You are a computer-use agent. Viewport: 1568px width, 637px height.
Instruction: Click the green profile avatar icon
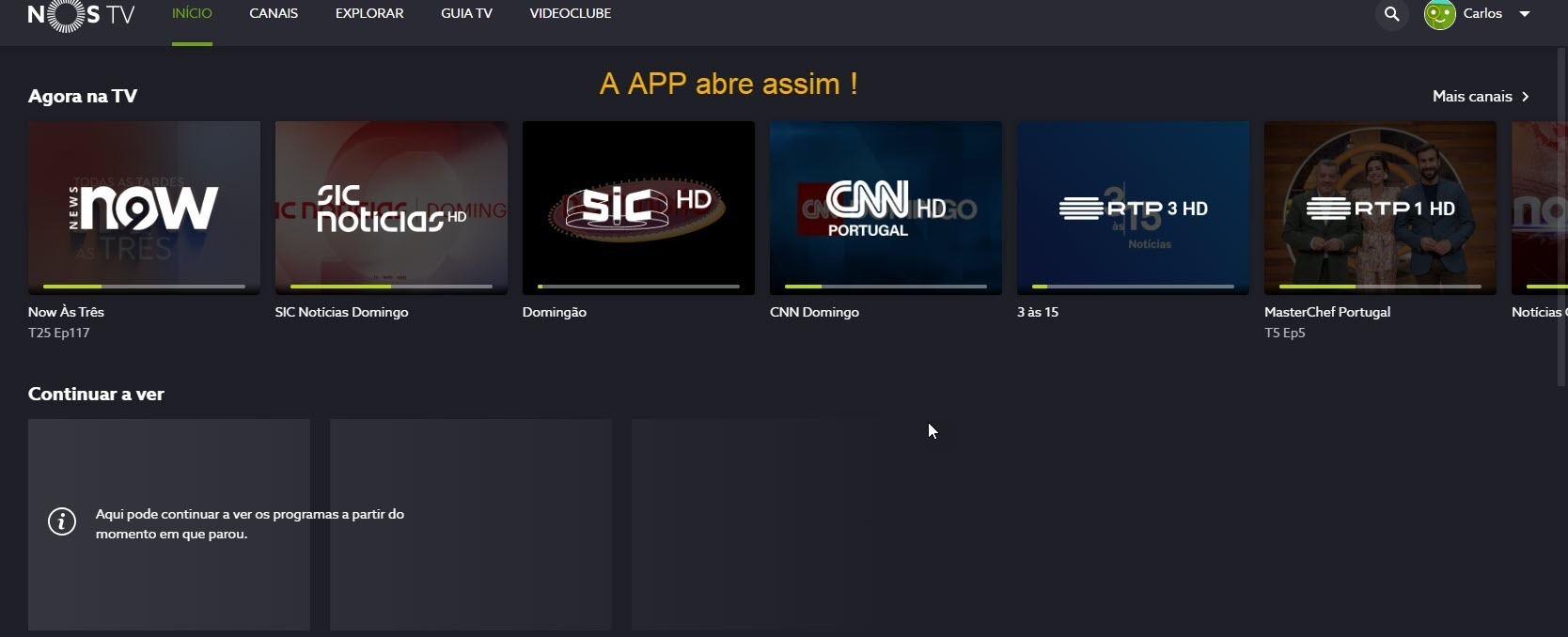tap(1439, 14)
